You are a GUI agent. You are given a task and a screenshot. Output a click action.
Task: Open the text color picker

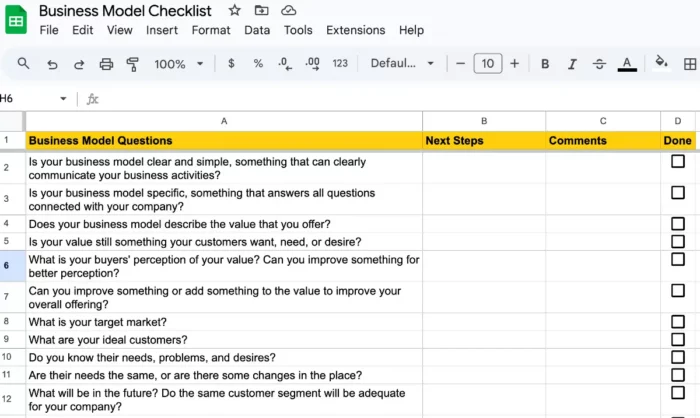(627, 64)
